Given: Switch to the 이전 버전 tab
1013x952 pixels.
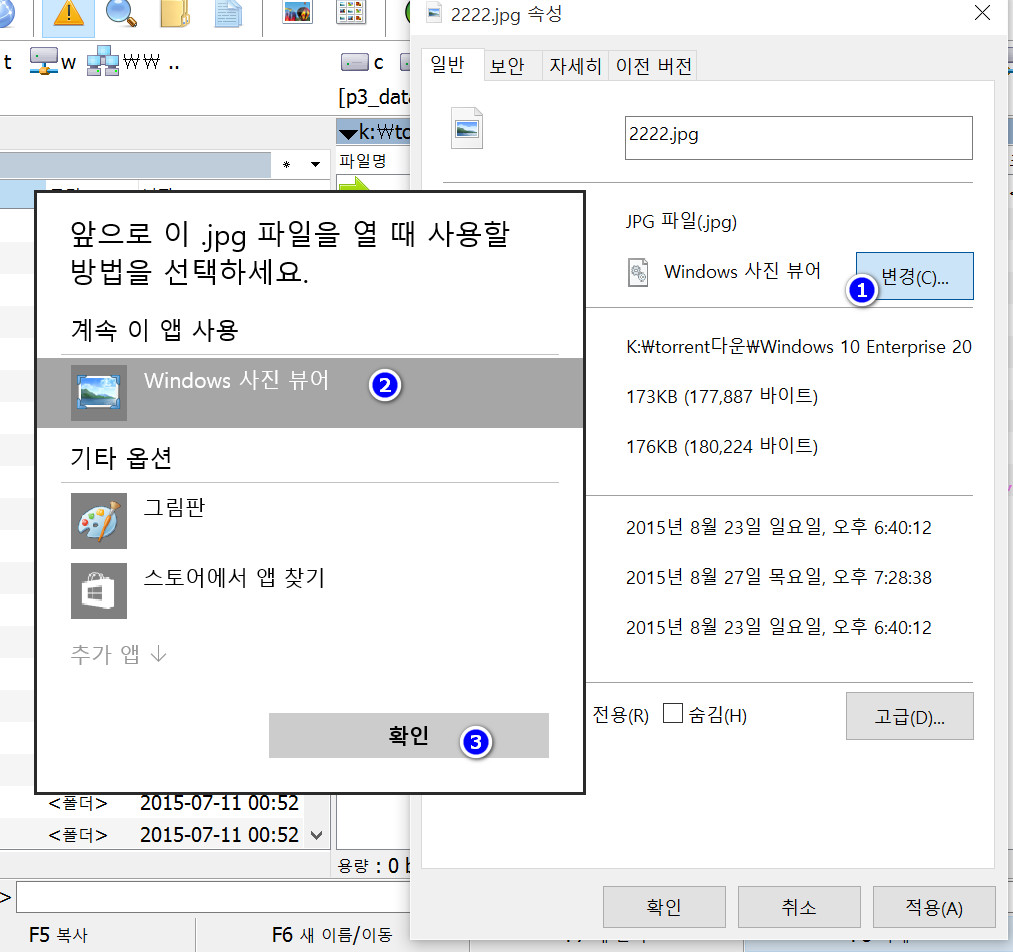Looking at the screenshot, I should 653,66.
